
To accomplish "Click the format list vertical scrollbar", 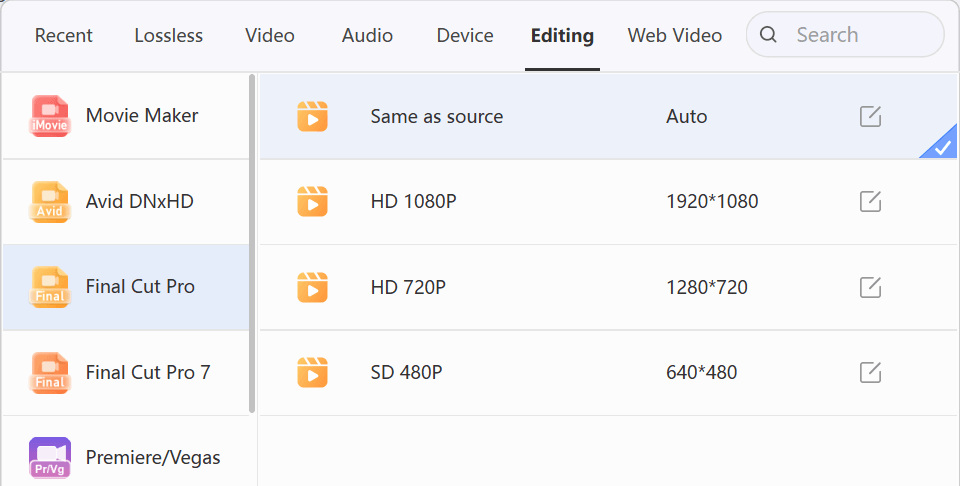I will (x=252, y=244).
